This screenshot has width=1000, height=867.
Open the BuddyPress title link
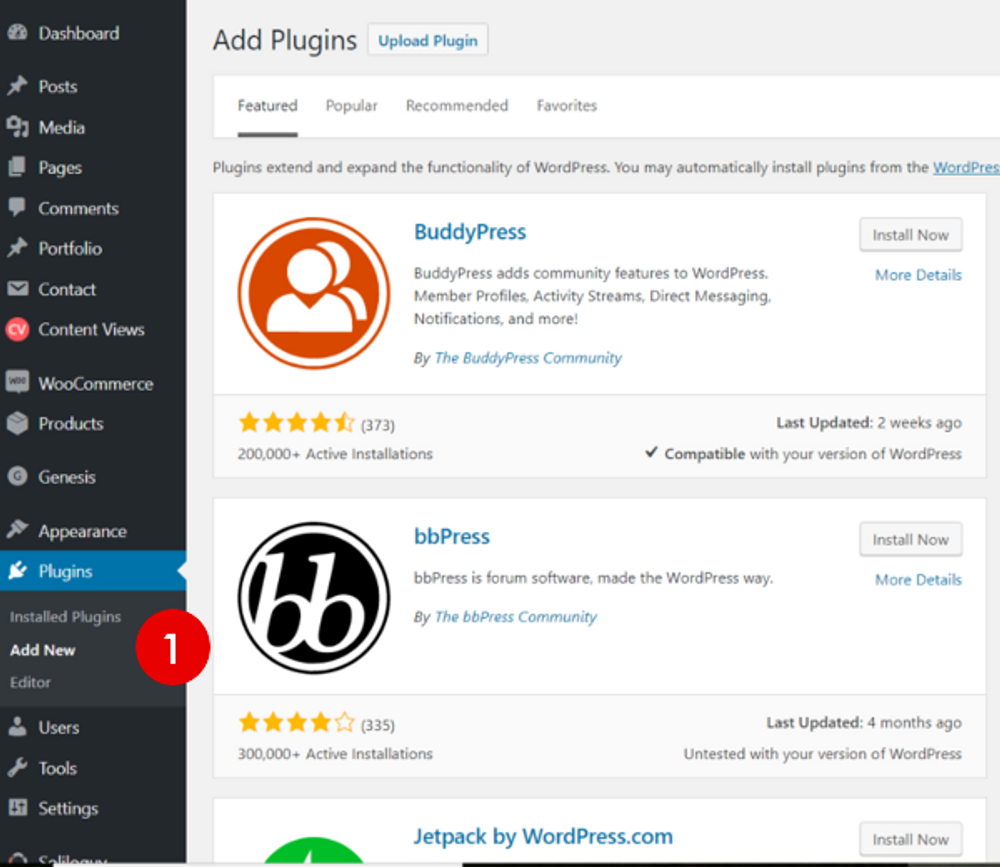[x=470, y=232]
